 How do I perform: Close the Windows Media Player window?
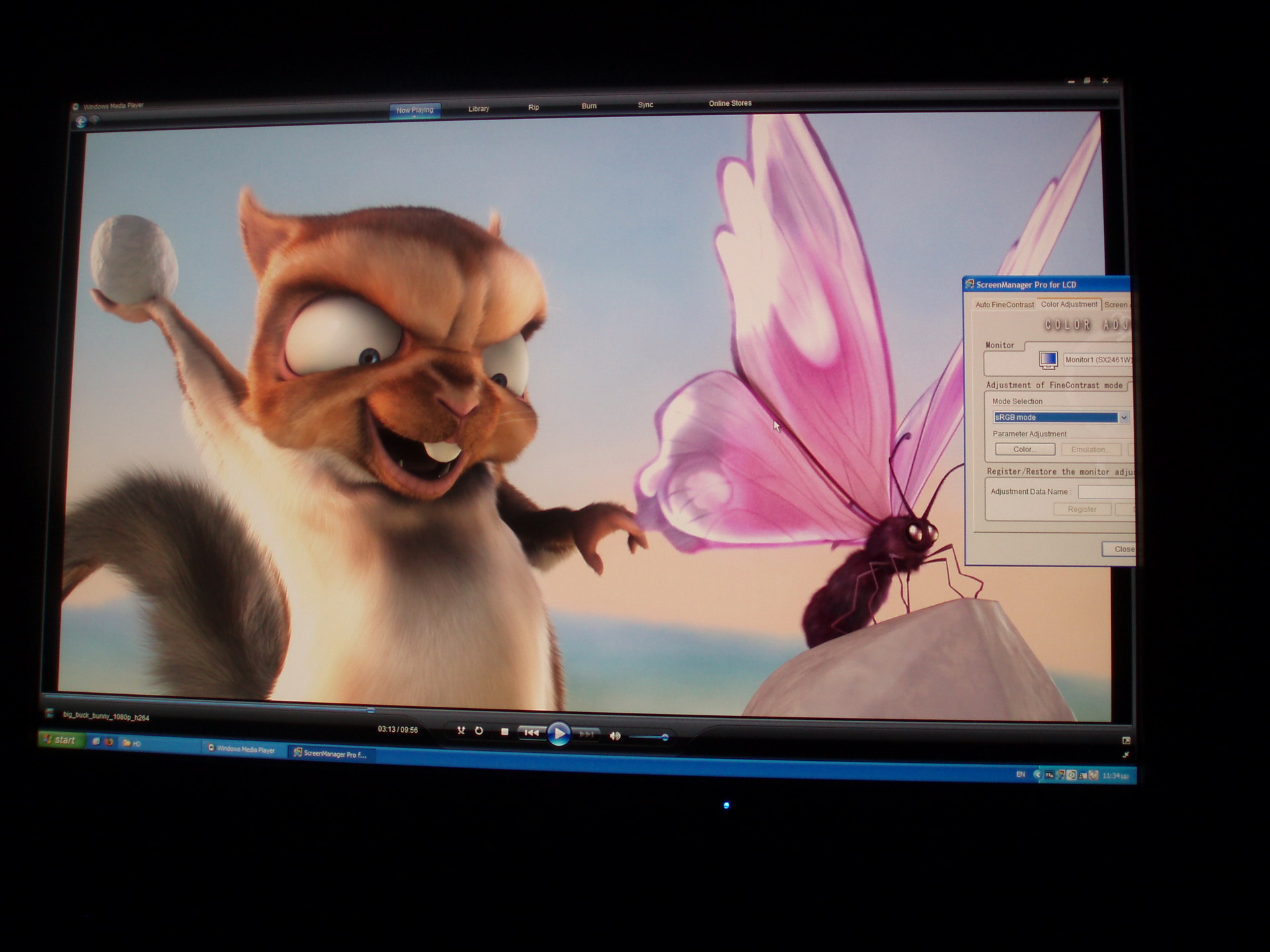[x=1105, y=81]
